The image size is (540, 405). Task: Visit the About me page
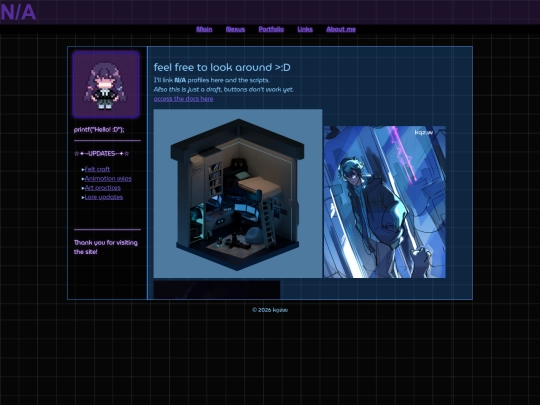[341, 29]
